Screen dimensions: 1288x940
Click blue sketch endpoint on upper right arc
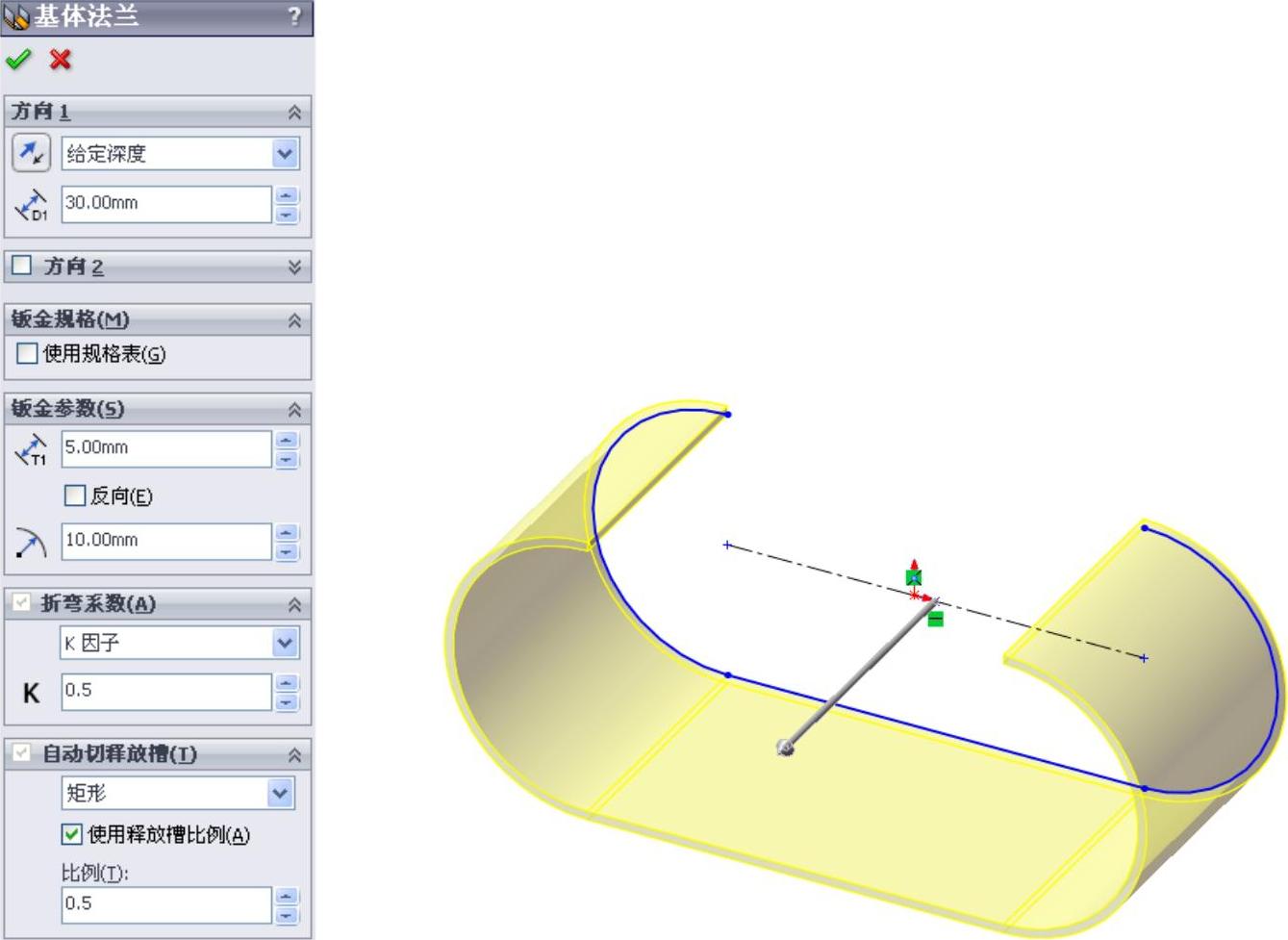coord(1145,527)
